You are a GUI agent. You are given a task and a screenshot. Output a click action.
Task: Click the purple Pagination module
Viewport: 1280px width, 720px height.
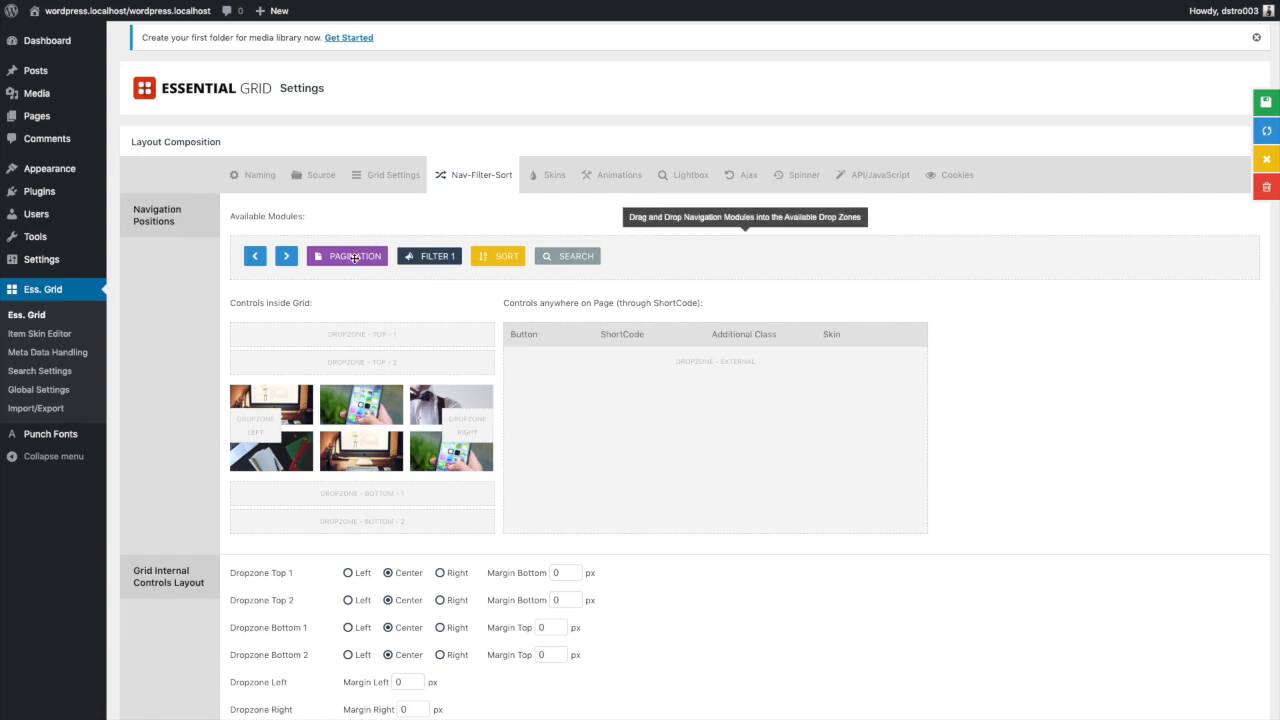[x=347, y=256]
